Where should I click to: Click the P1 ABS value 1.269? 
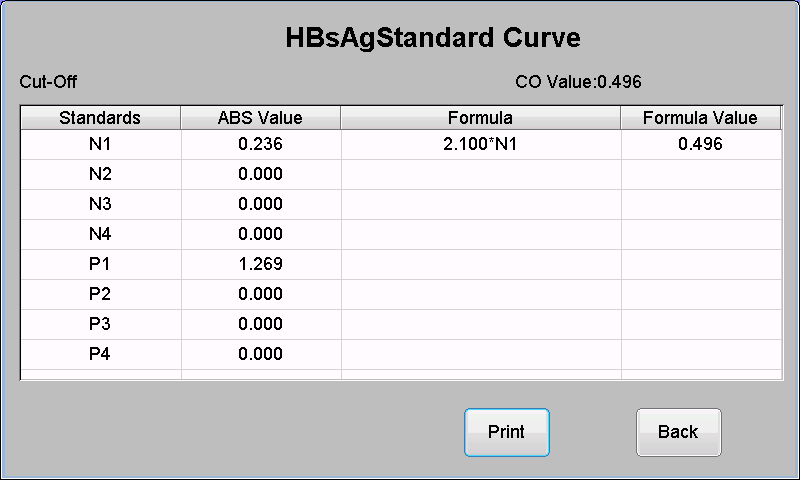tap(260, 264)
